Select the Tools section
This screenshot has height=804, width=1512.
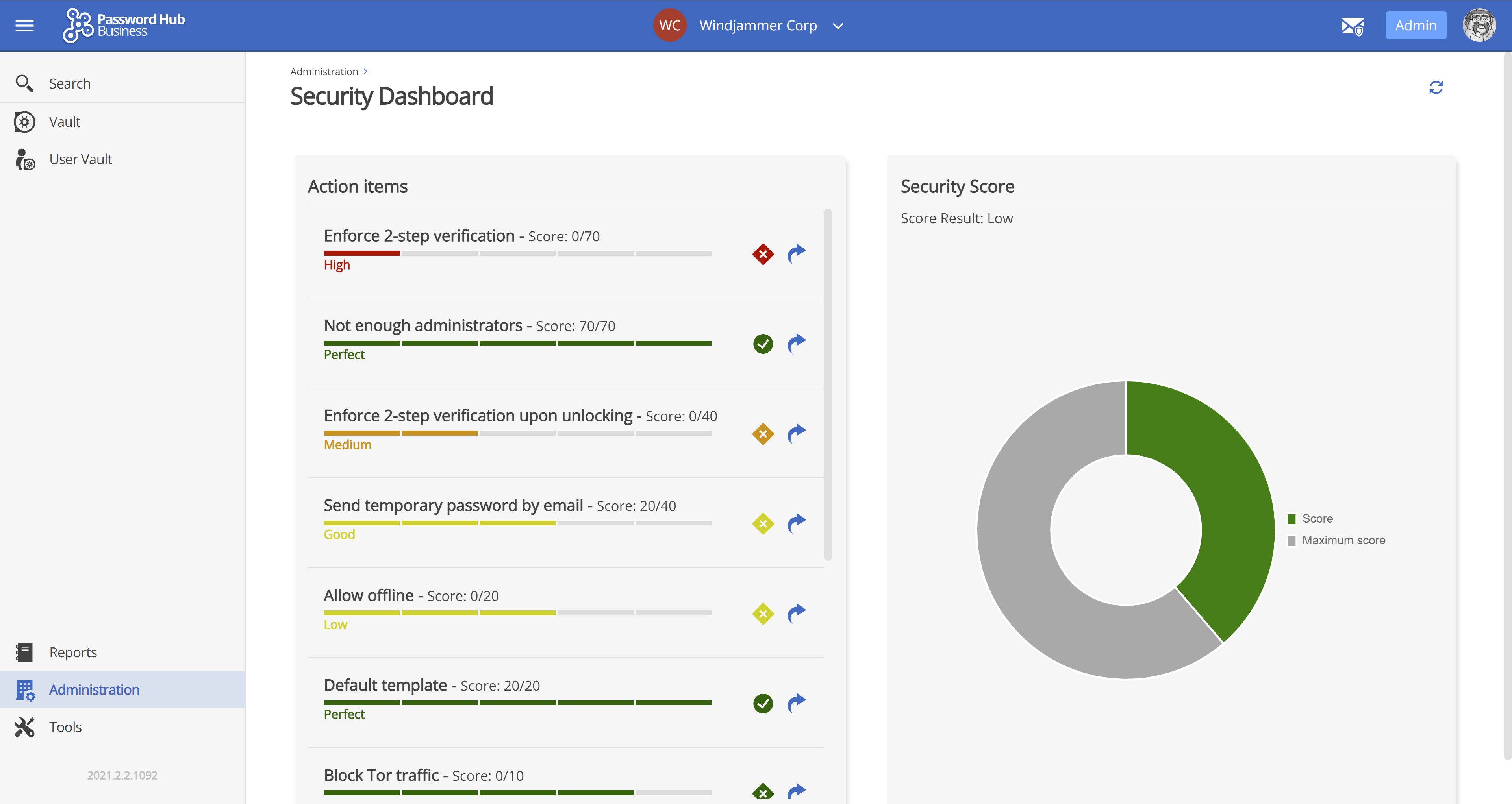point(65,726)
